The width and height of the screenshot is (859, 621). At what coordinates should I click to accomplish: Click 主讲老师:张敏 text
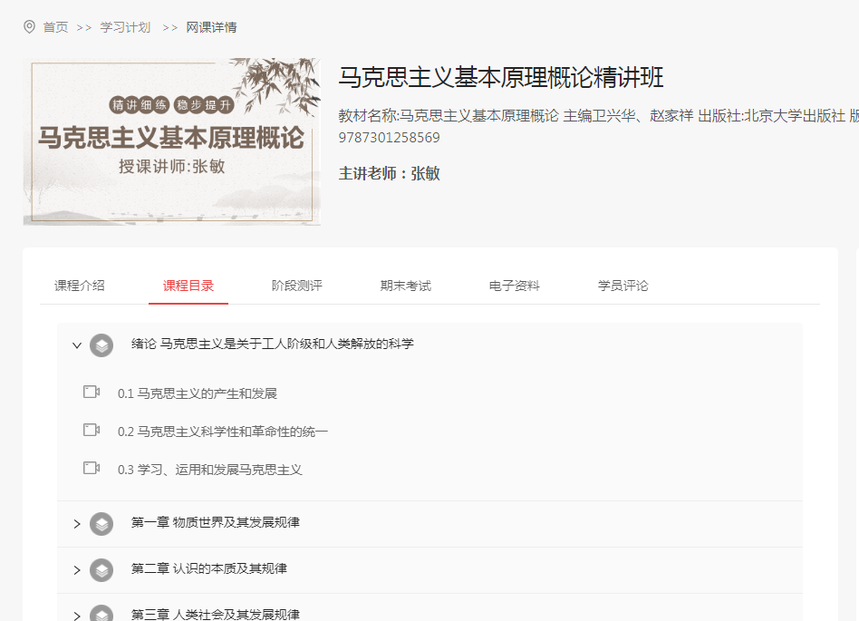click(x=389, y=174)
